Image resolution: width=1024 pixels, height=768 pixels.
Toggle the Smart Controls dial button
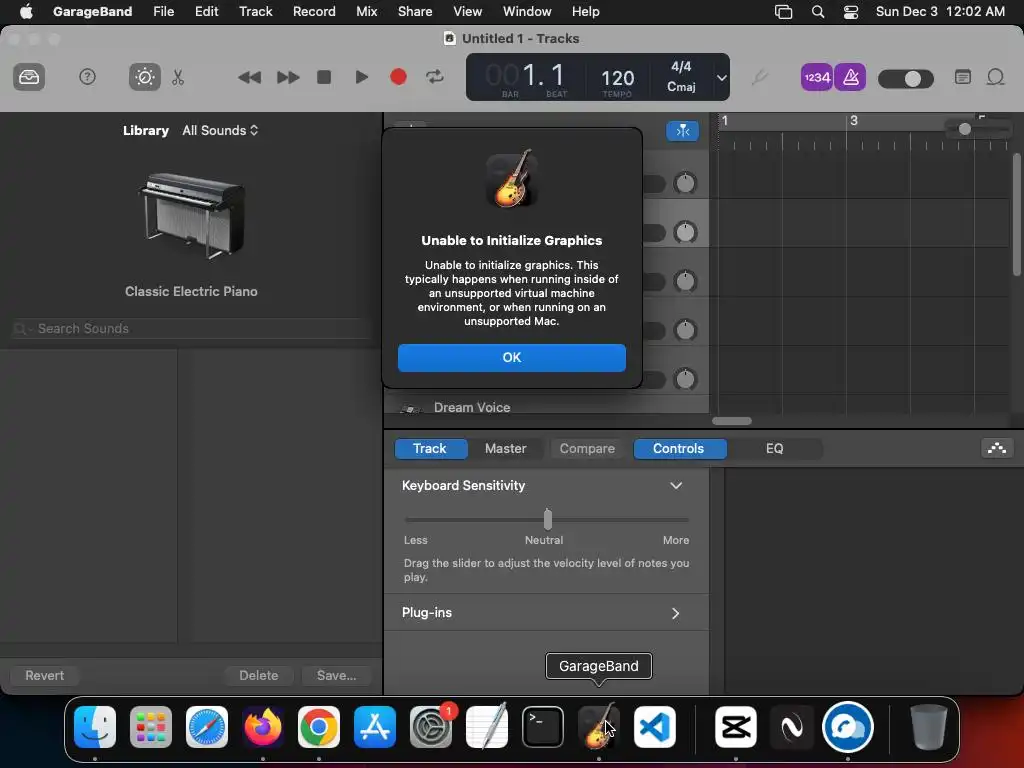[x=144, y=77]
